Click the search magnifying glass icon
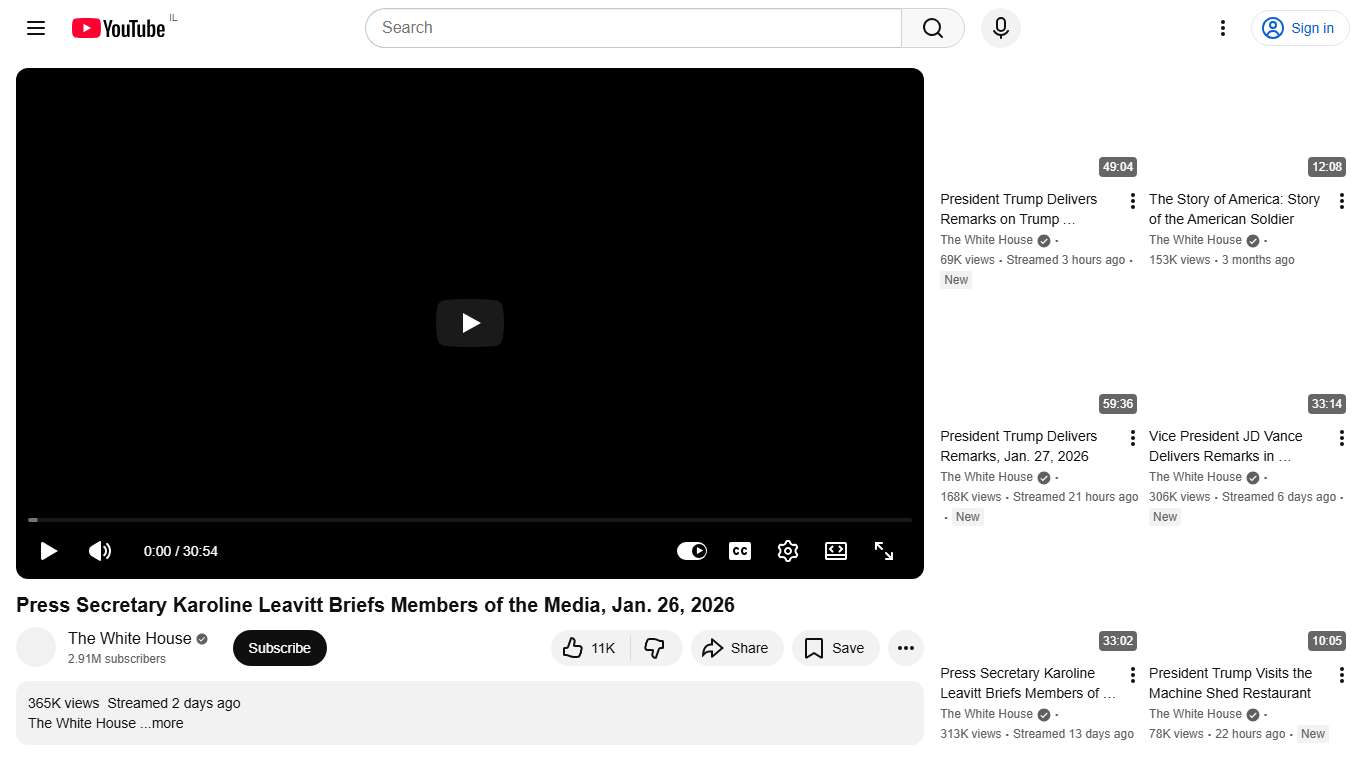The width and height of the screenshot is (1366, 768). (x=931, y=28)
